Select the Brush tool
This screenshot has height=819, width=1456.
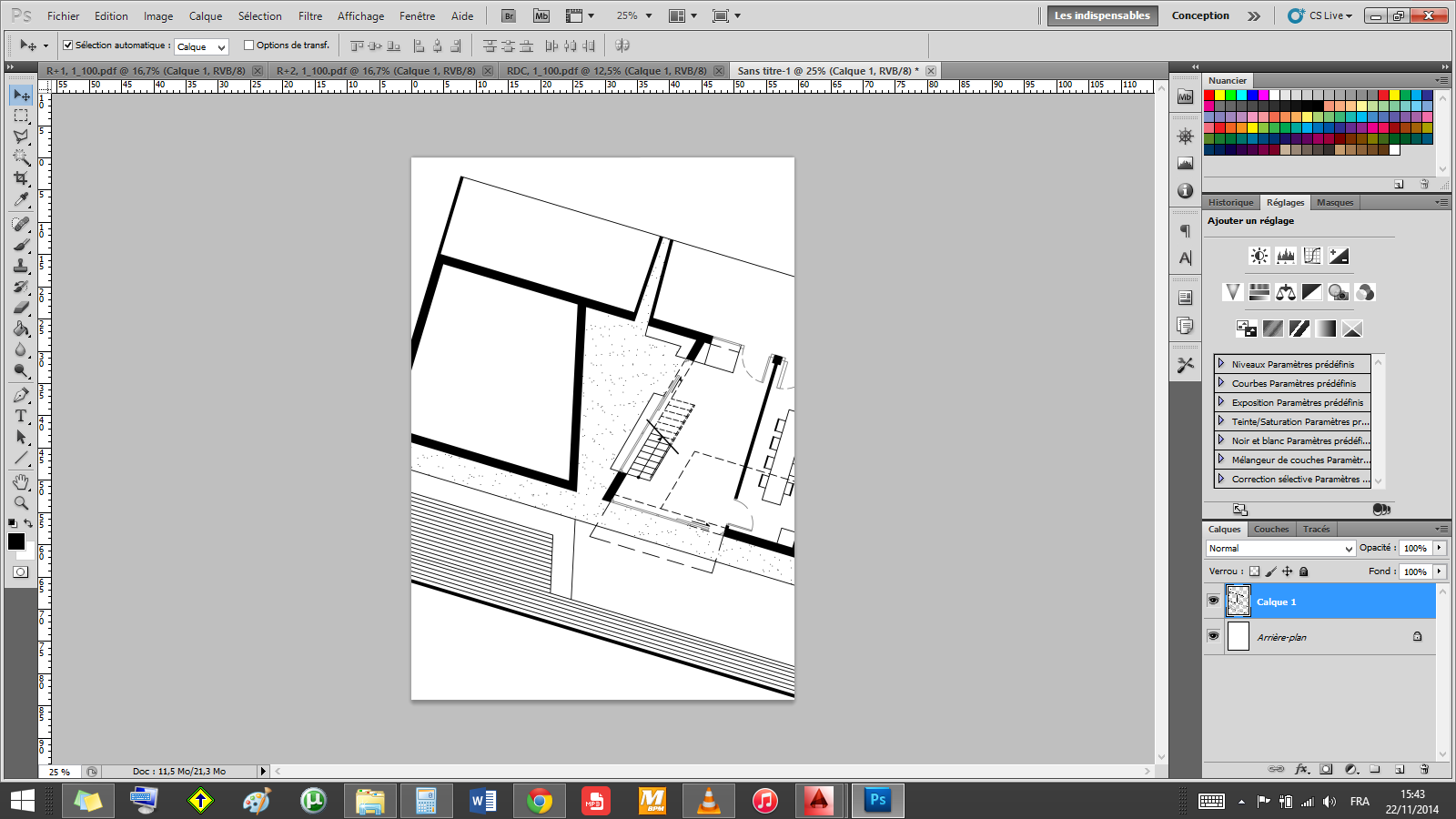pyautogui.click(x=21, y=245)
